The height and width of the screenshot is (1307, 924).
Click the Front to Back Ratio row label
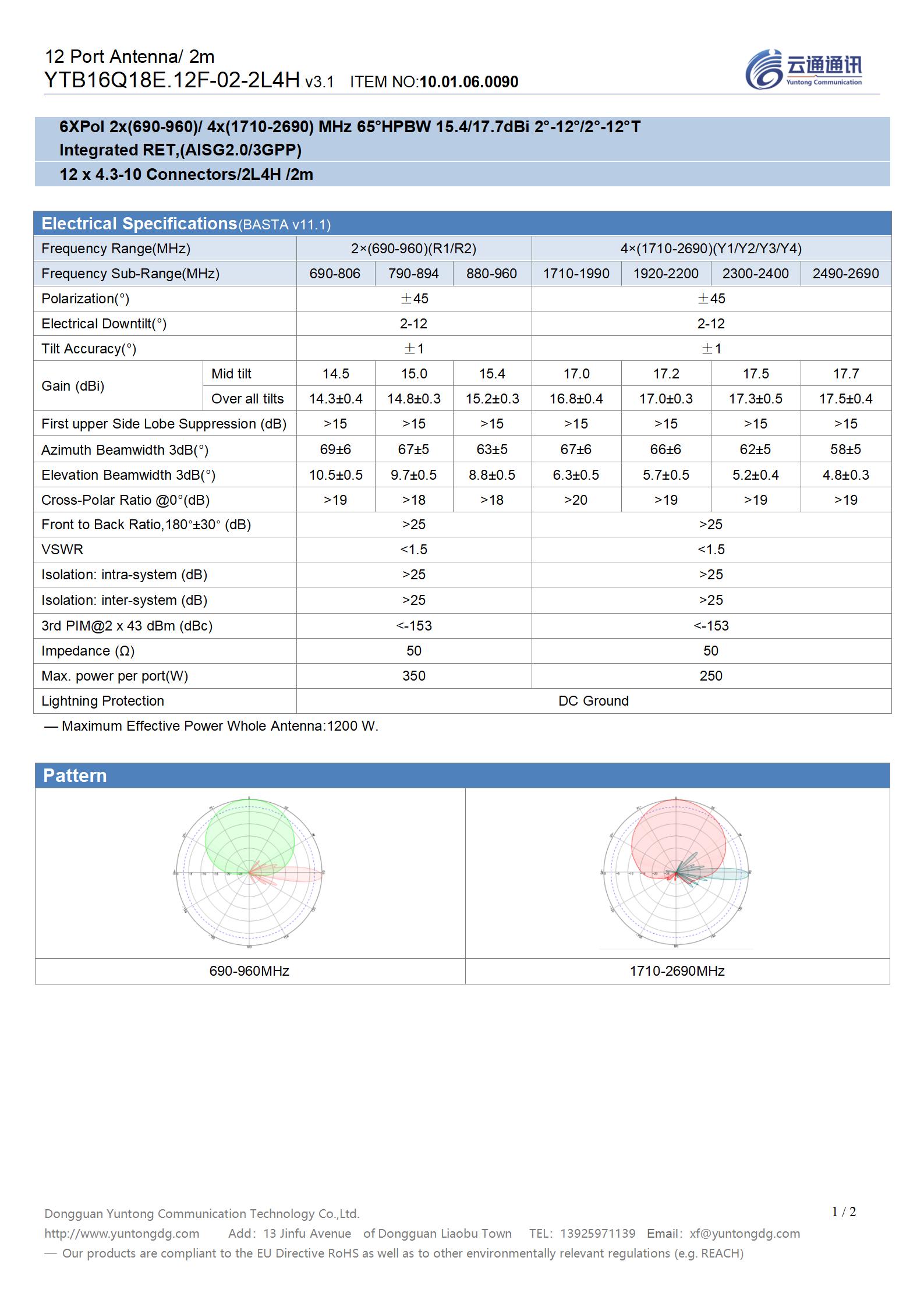click(146, 525)
